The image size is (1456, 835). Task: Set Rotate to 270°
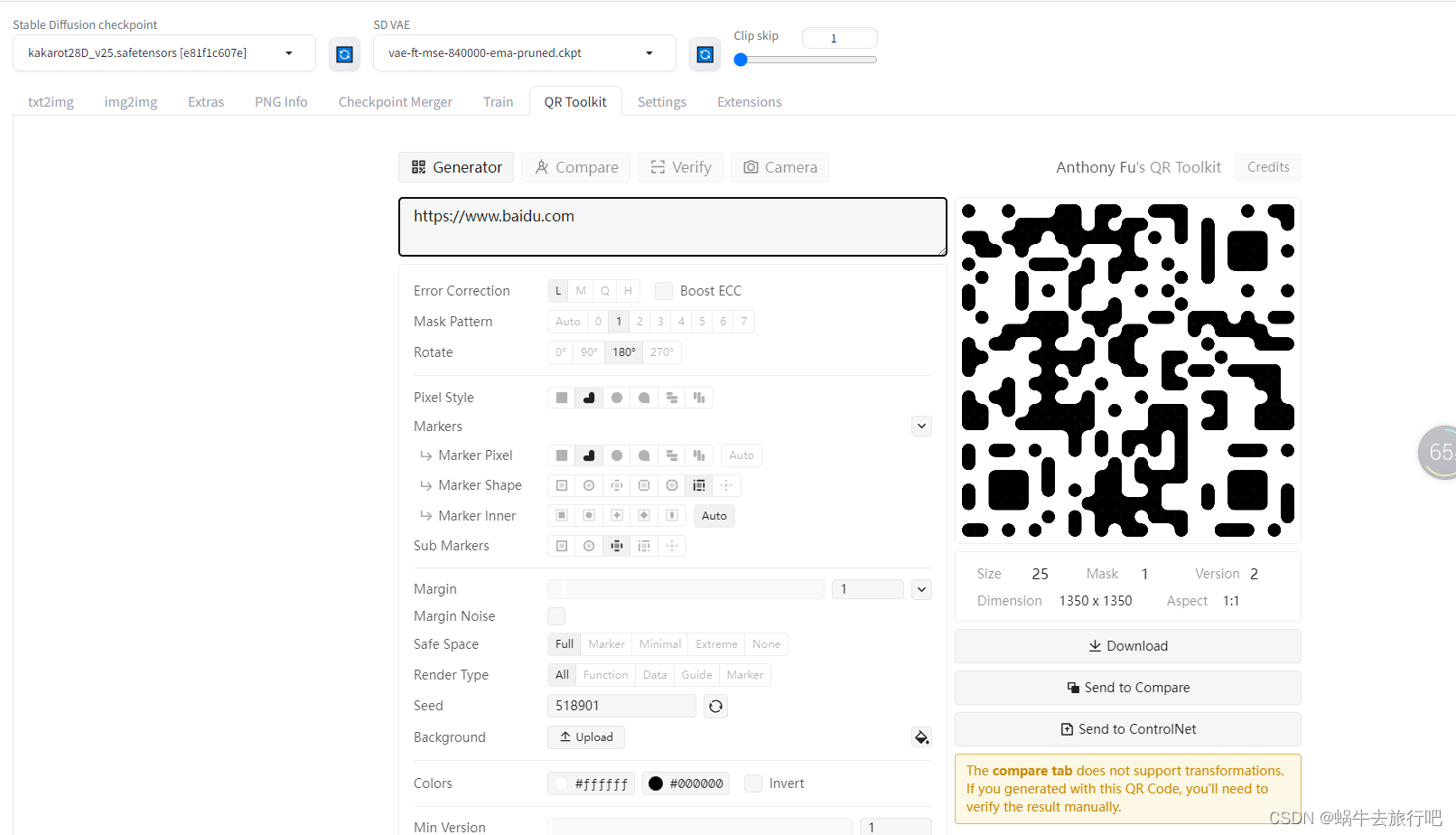coord(661,352)
